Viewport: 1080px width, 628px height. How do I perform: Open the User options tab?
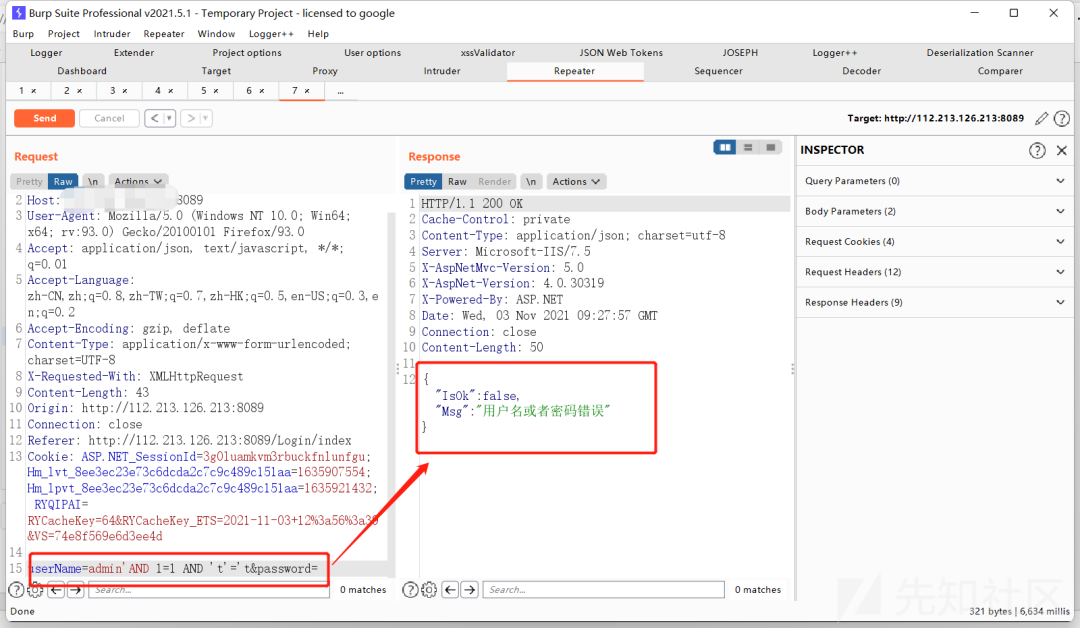[373, 52]
